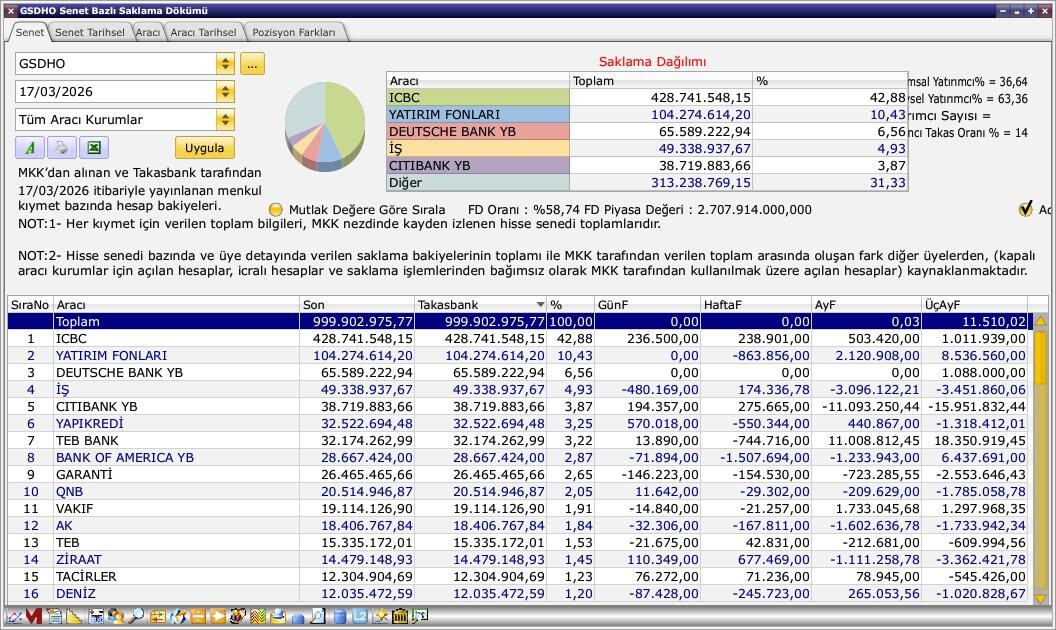Click the '...' symbol browse button
1056x630 pixels.
pyautogui.click(x=252, y=64)
